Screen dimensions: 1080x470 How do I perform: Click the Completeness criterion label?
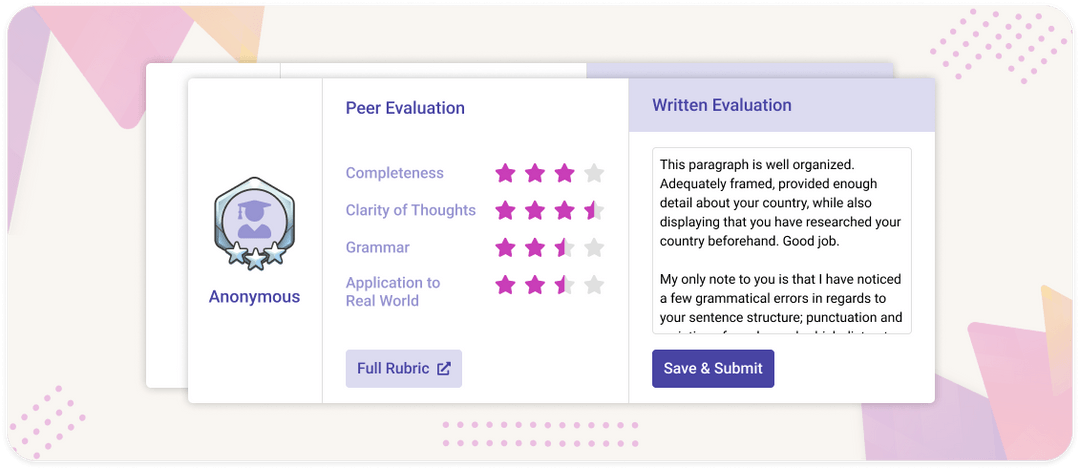click(x=394, y=173)
